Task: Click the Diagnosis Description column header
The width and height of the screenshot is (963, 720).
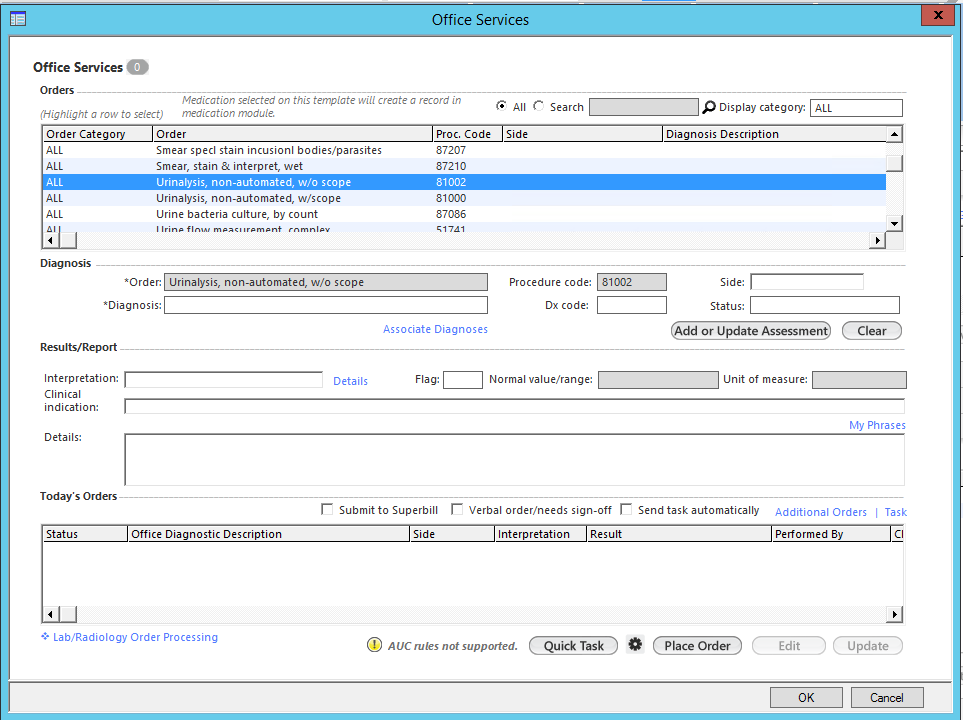Action: [x=774, y=134]
